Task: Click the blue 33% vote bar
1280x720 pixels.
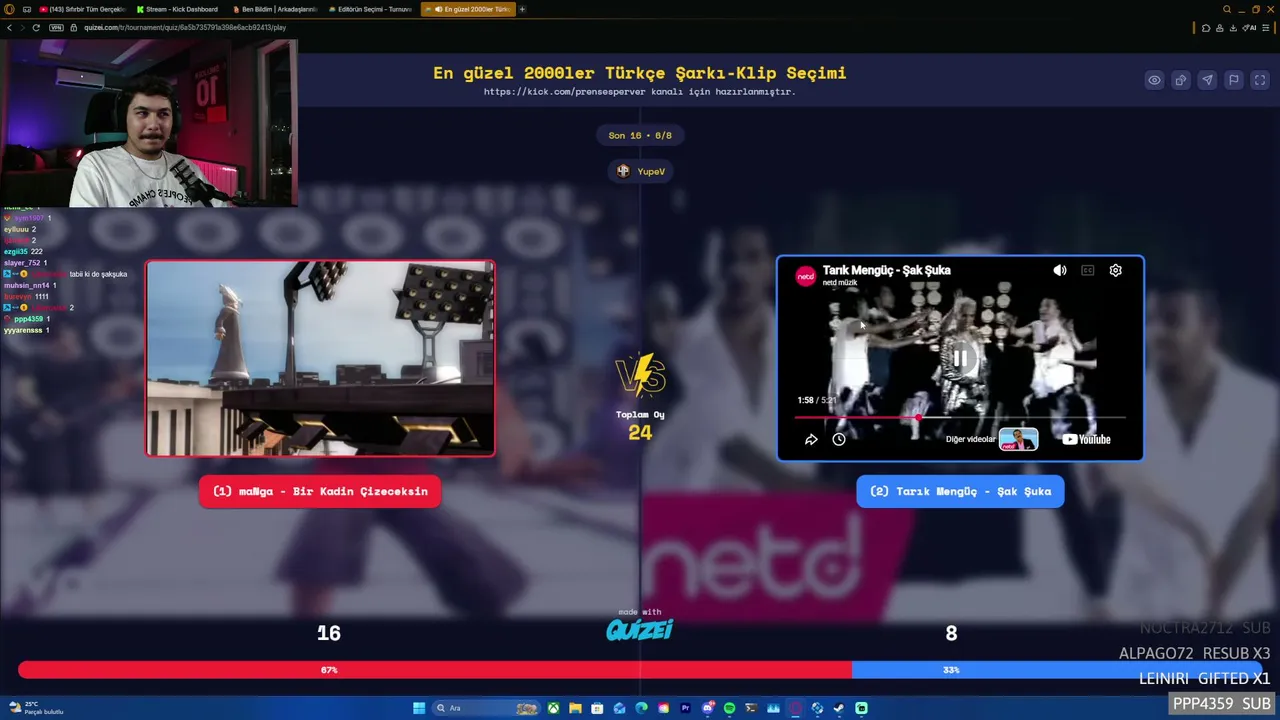Action: (x=1057, y=670)
